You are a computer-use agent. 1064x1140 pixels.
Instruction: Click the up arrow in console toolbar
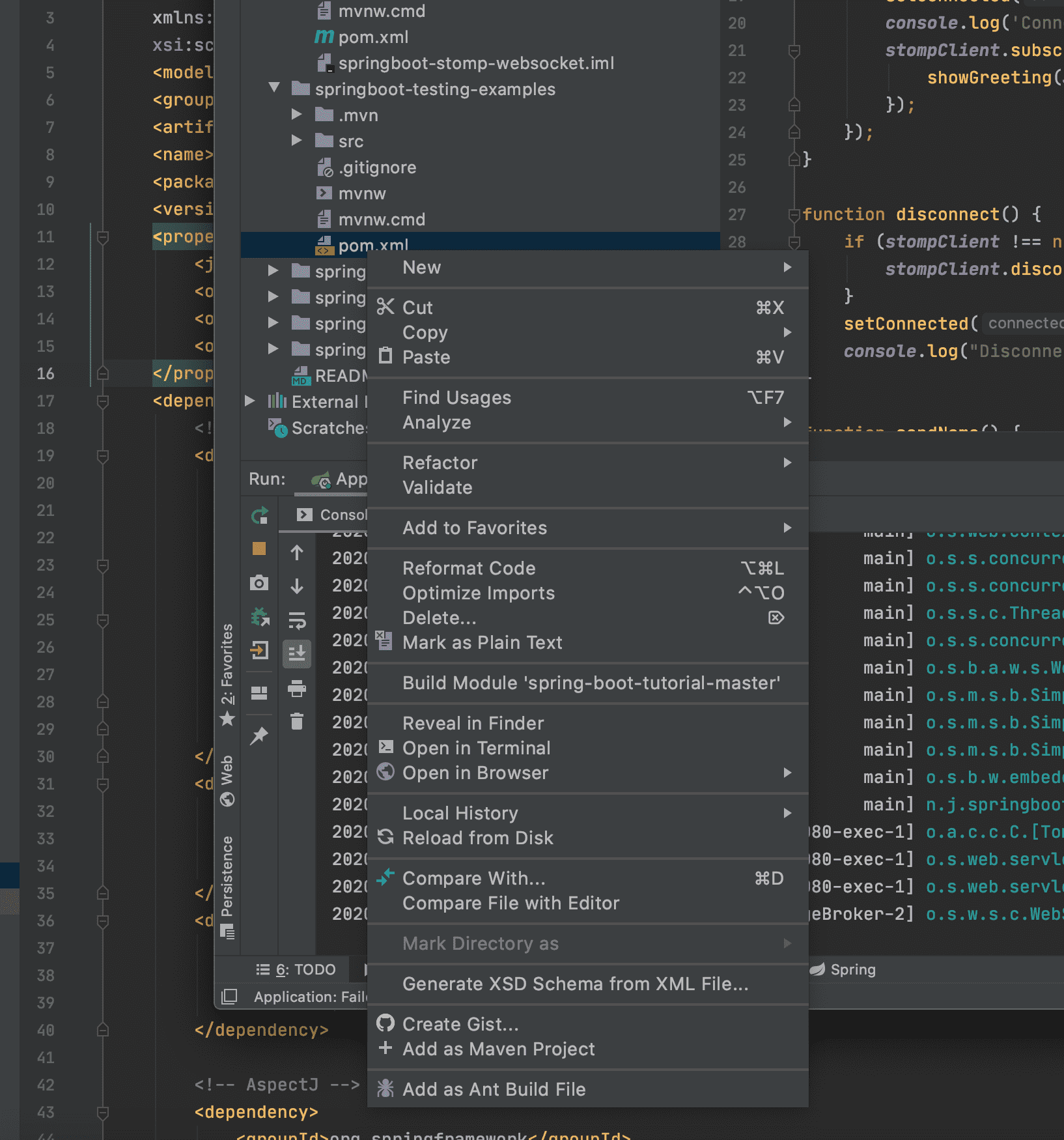[297, 553]
